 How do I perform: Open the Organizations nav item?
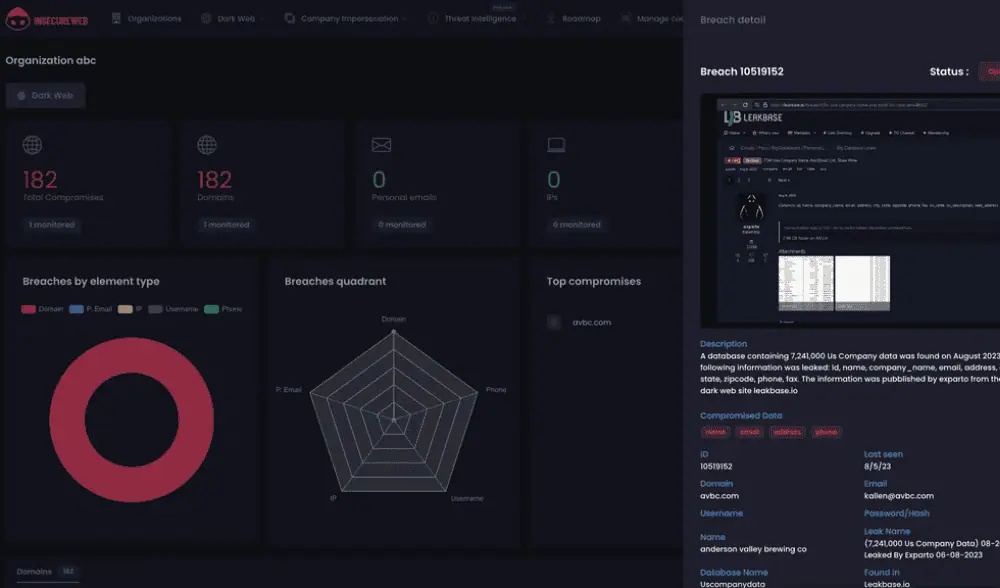coord(147,18)
